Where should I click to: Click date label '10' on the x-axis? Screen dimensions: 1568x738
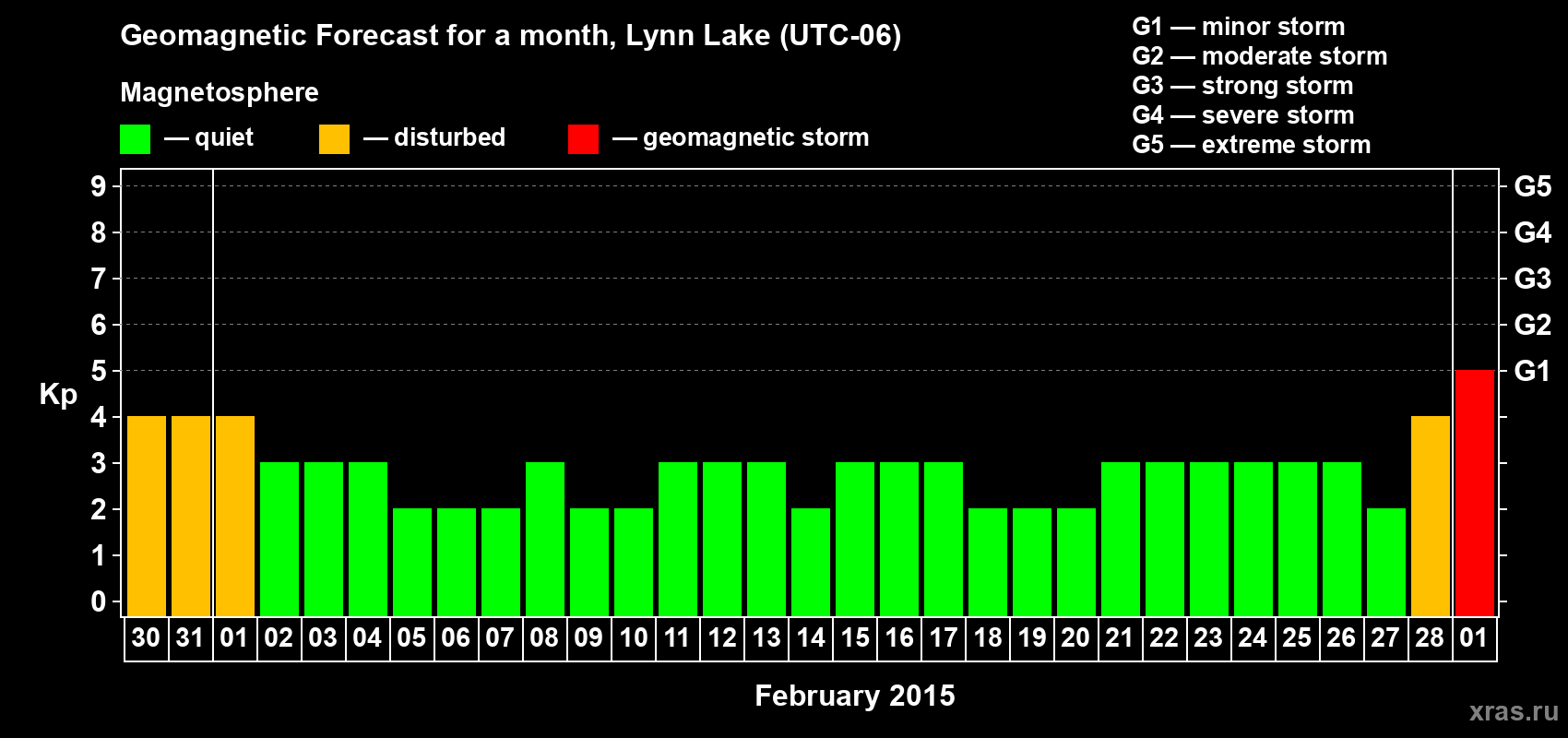633,637
